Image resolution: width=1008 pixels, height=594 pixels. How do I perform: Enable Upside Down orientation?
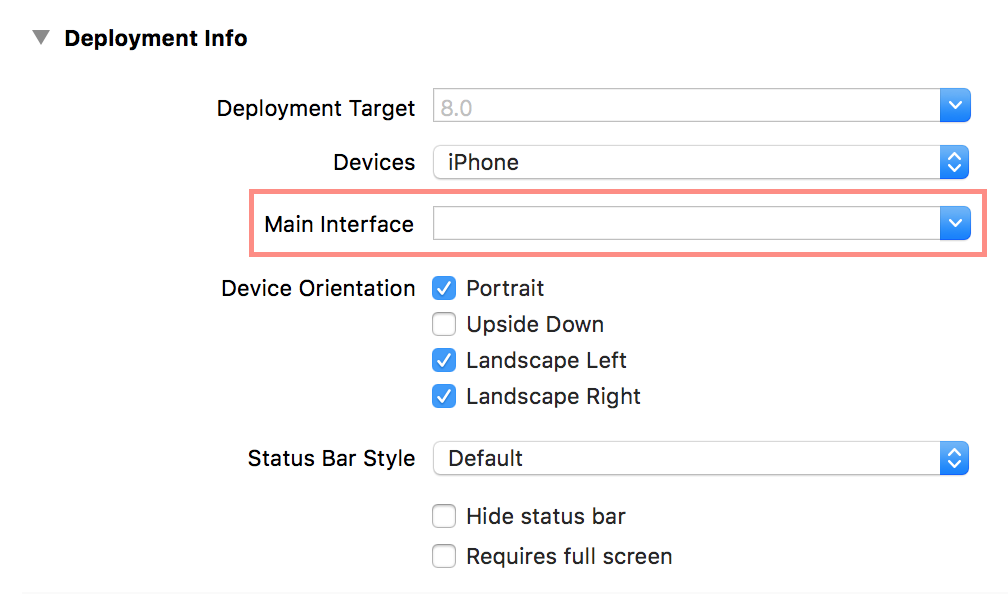(444, 324)
